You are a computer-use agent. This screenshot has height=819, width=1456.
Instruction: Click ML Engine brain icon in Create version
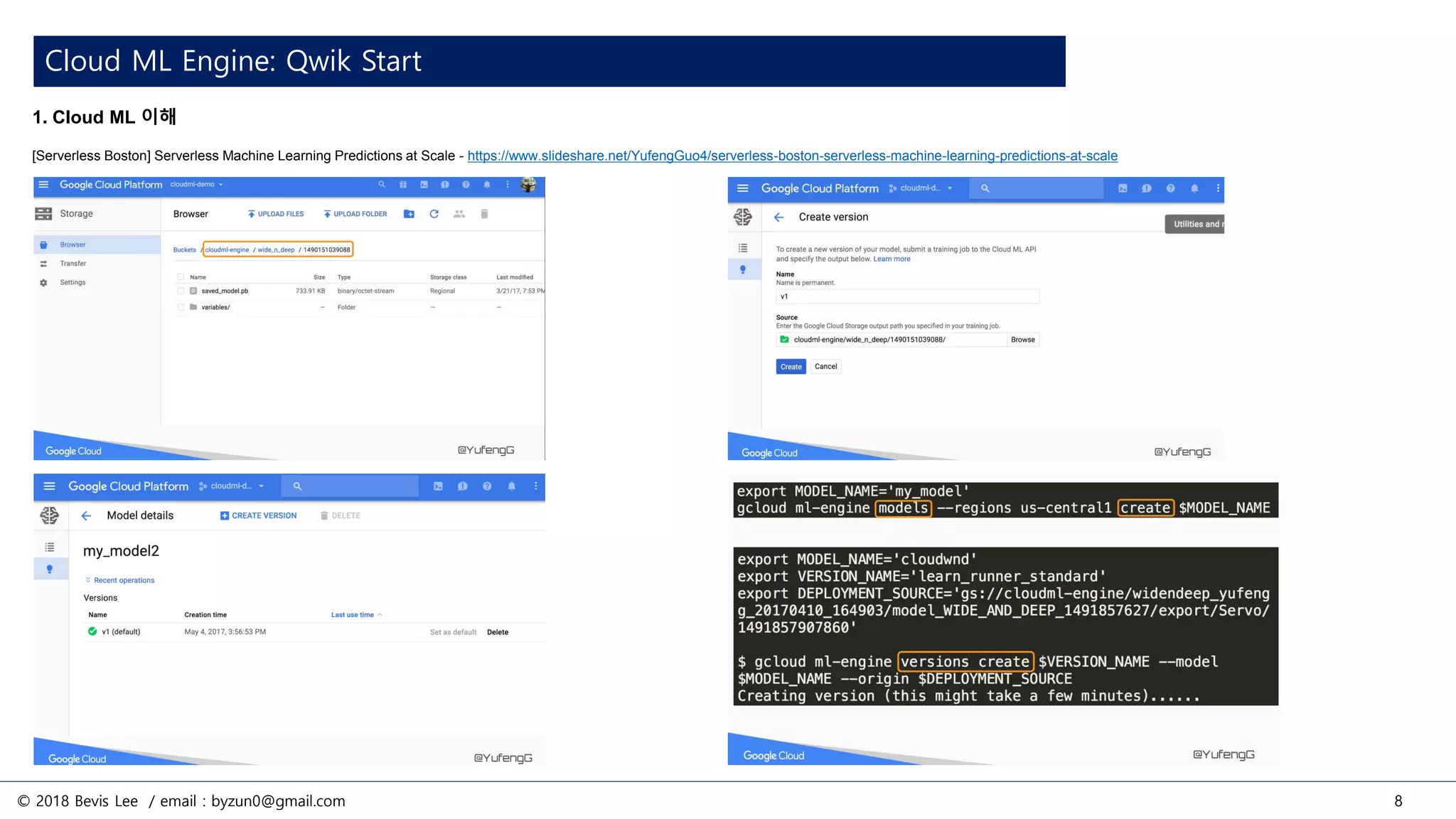tap(743, 217)
